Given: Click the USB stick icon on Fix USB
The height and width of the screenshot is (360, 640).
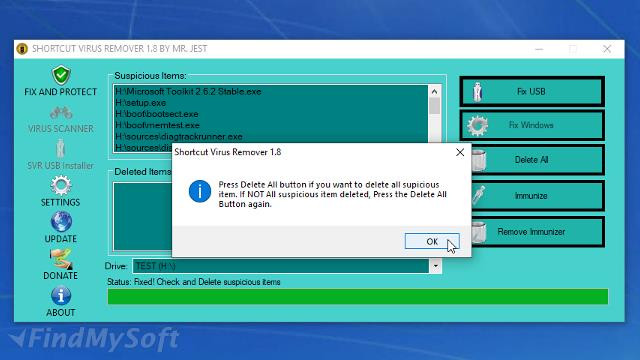Looking at the screenshot, I should 478,91.
